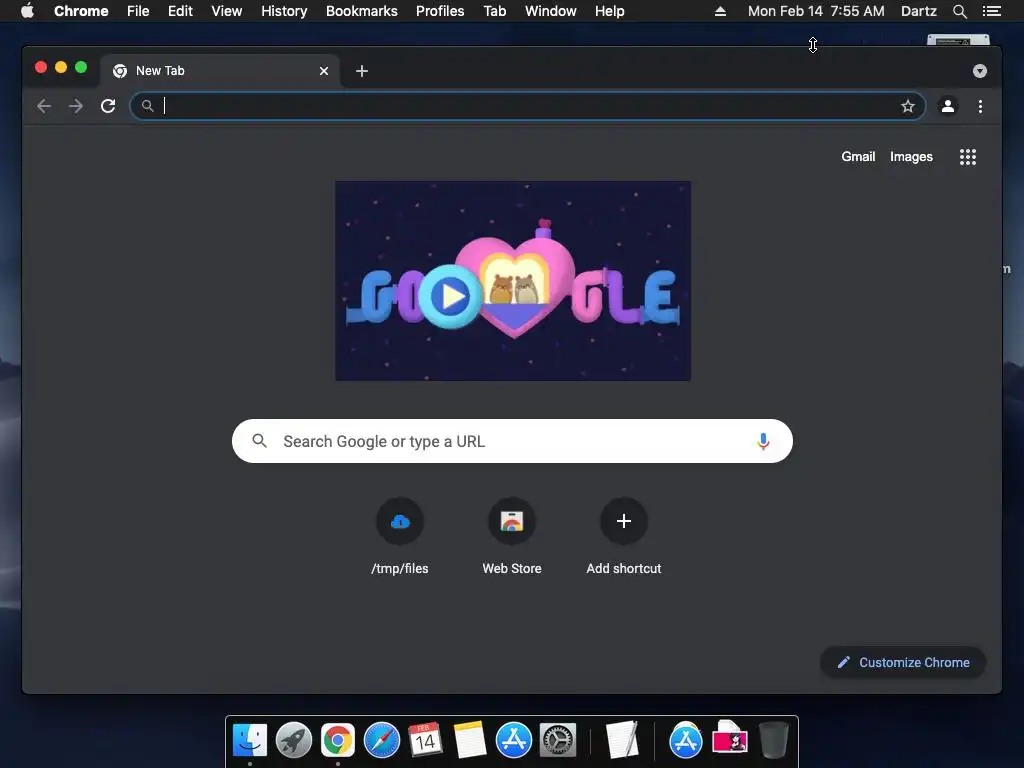Open the File menu
The height and width of the screenshot is (768, 1024).
pos(138,11)
